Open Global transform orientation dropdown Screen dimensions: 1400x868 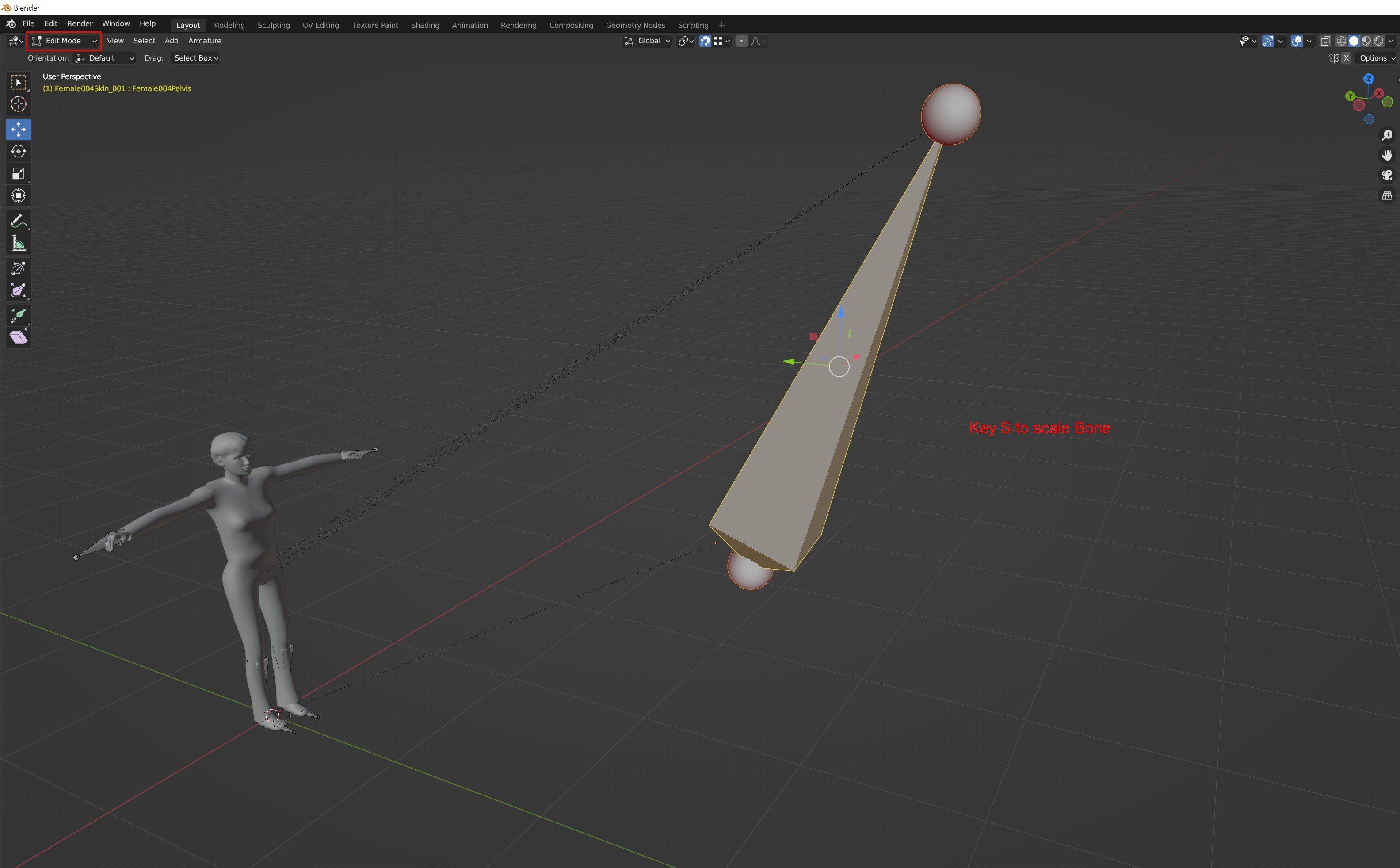(647, 41)
